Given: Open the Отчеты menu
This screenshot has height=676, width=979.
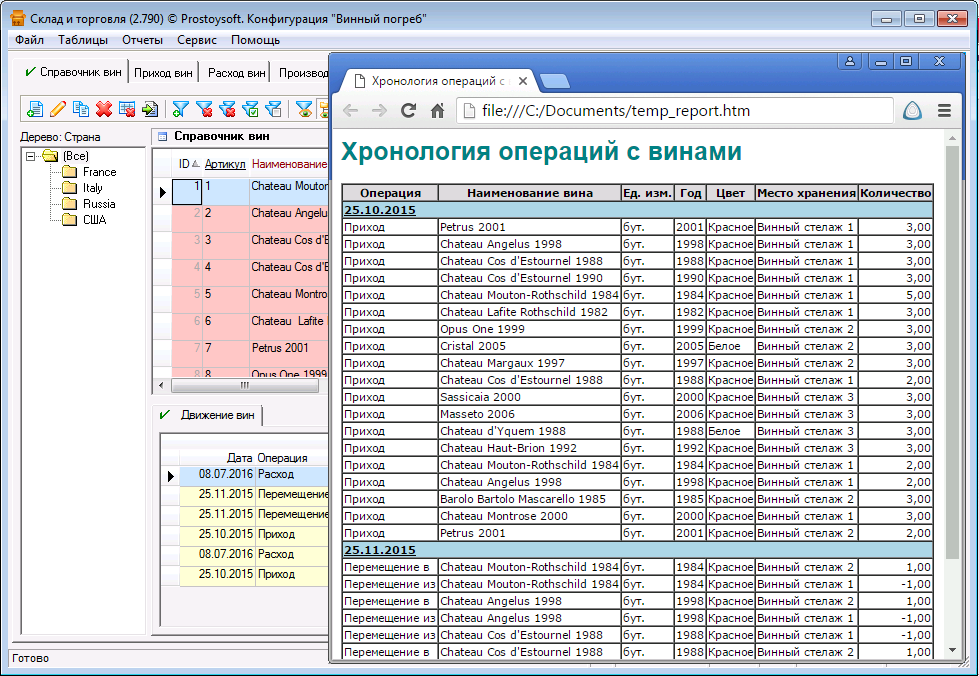Looking at the screenshot, I should coord(142,40).
